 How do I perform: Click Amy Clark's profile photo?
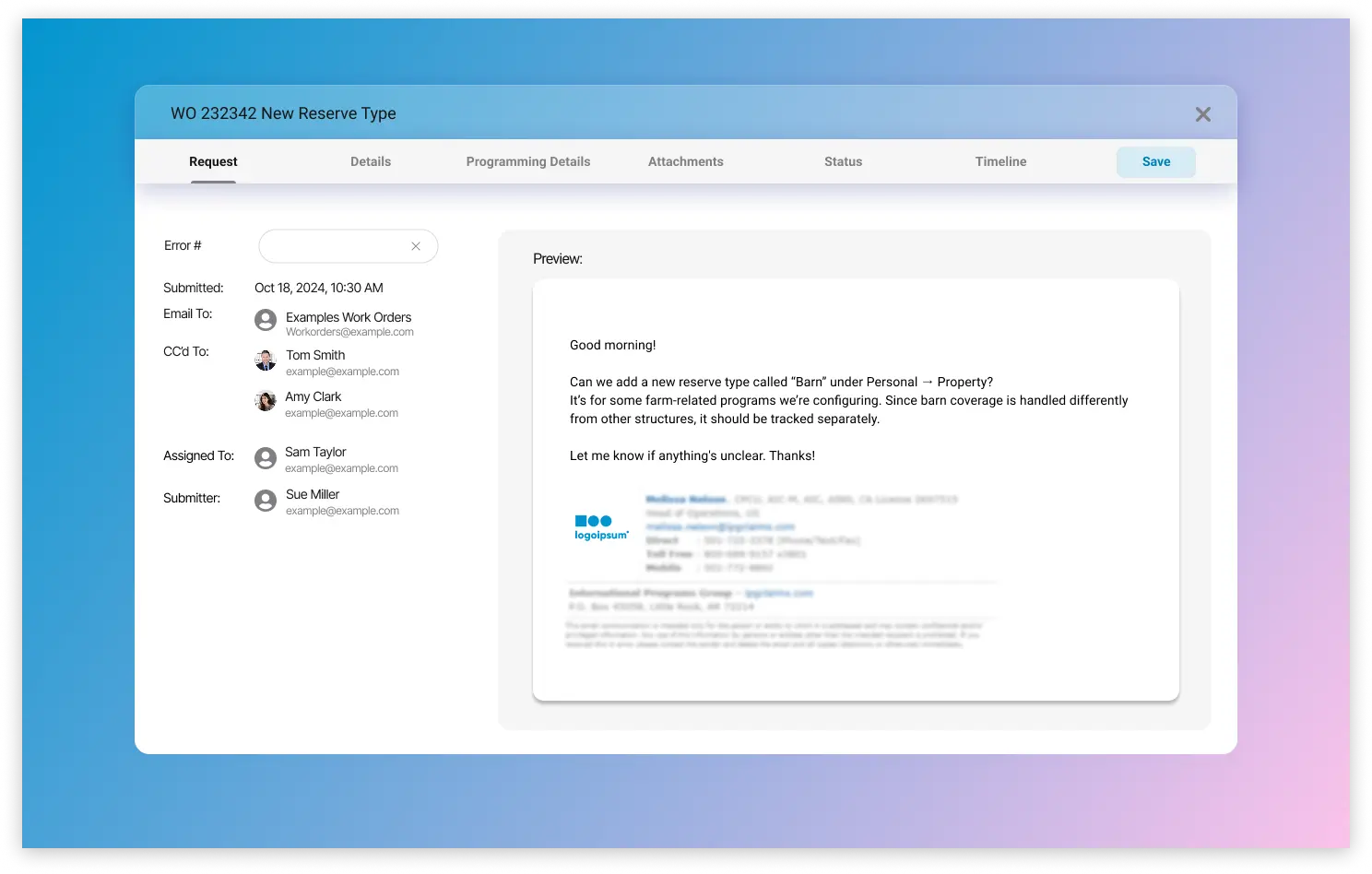click(266, 401)
